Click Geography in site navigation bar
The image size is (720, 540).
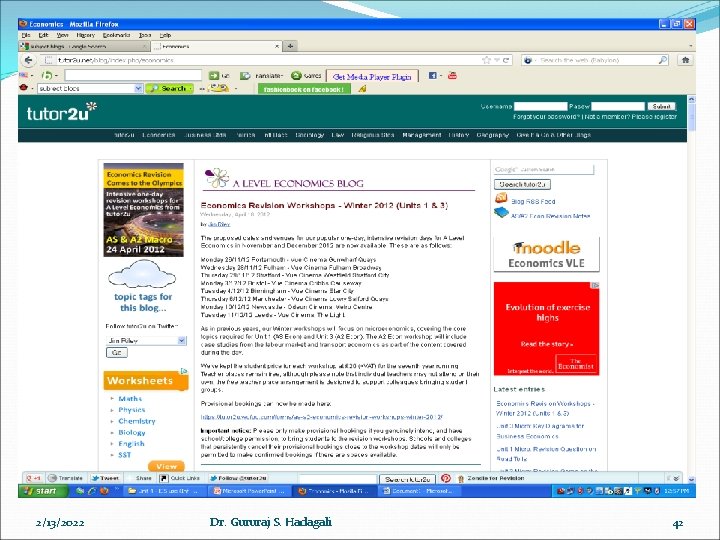492,135
